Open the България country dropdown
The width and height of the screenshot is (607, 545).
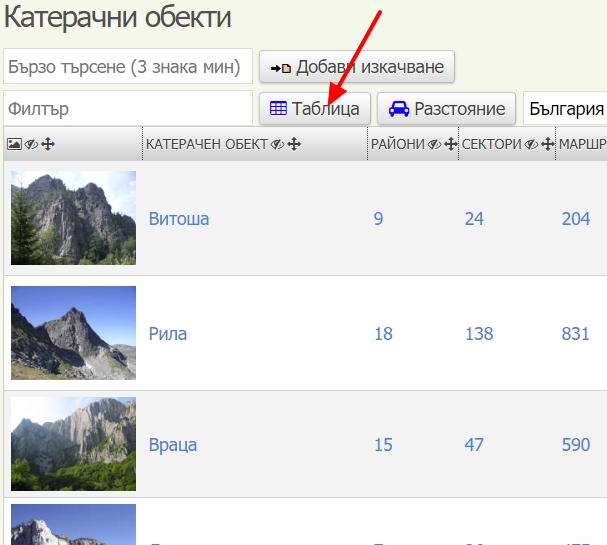pos(566,108)
